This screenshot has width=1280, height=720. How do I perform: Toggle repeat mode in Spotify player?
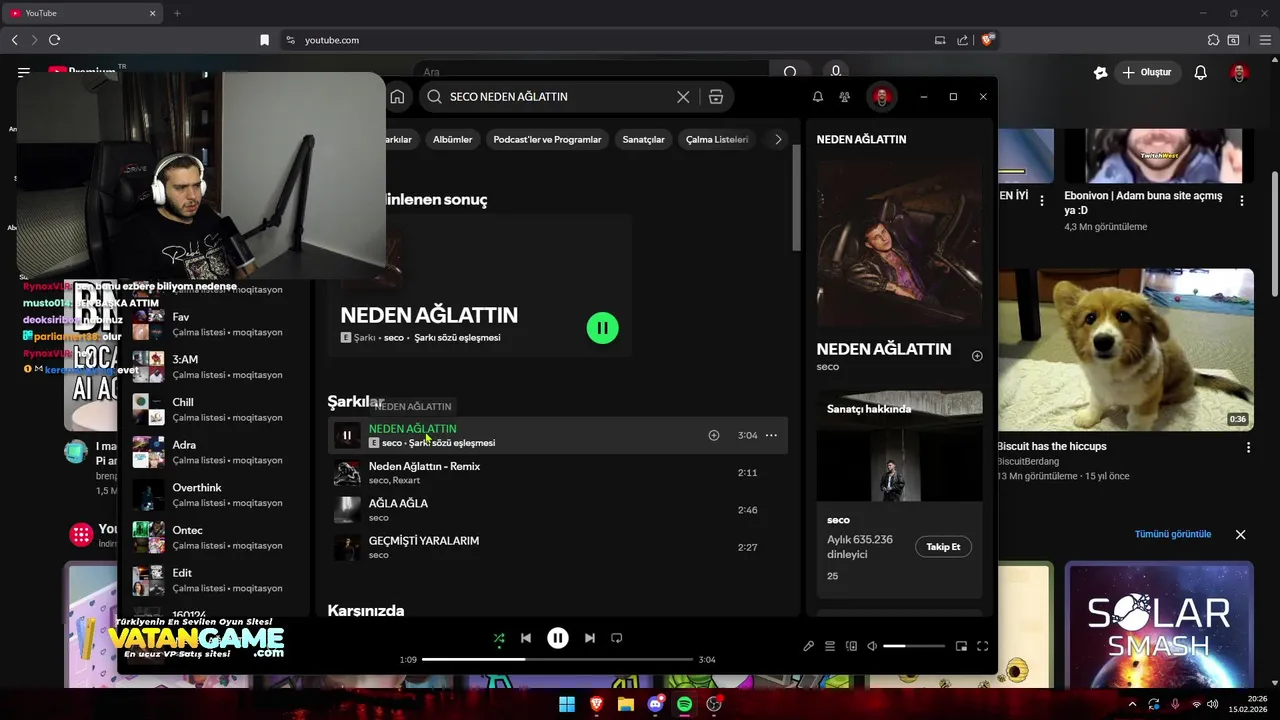[x=617, y=638]
